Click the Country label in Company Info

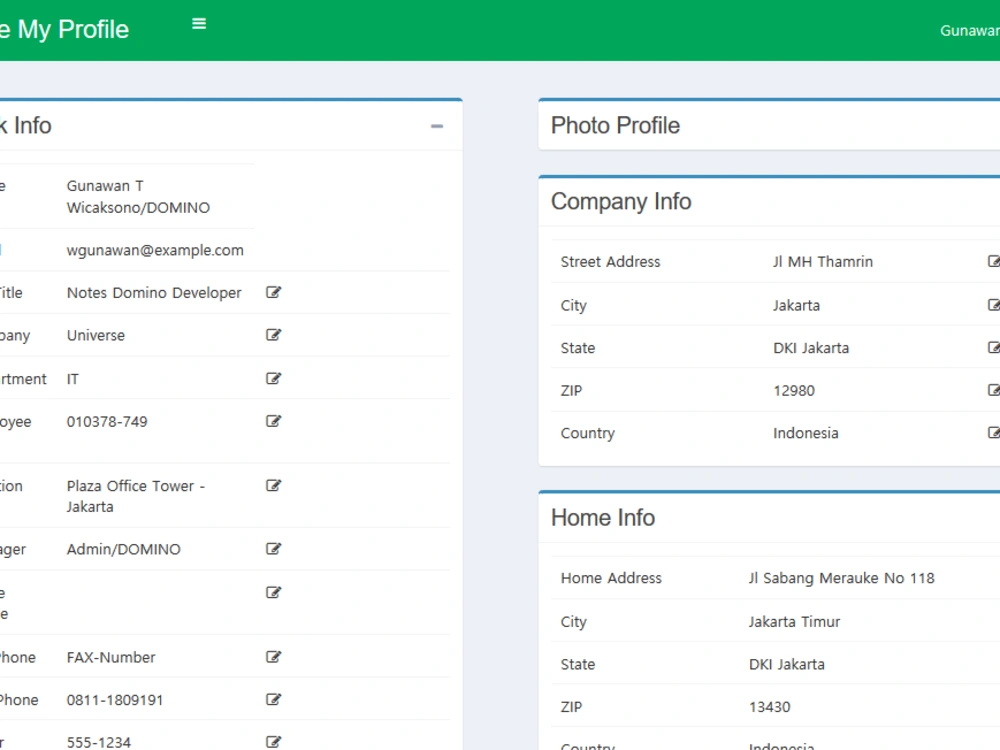(x=587, y=434)
